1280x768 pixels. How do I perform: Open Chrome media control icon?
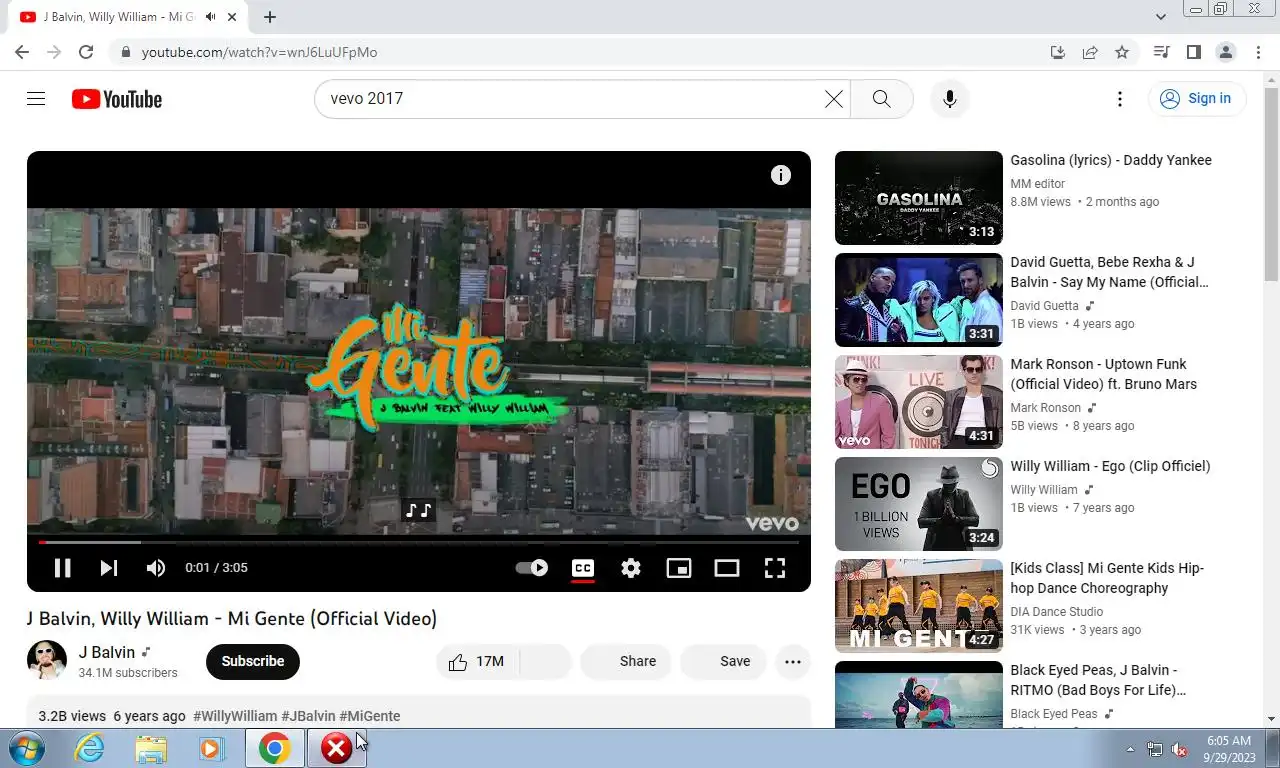pyautogui.click(x=1162, y=52)
